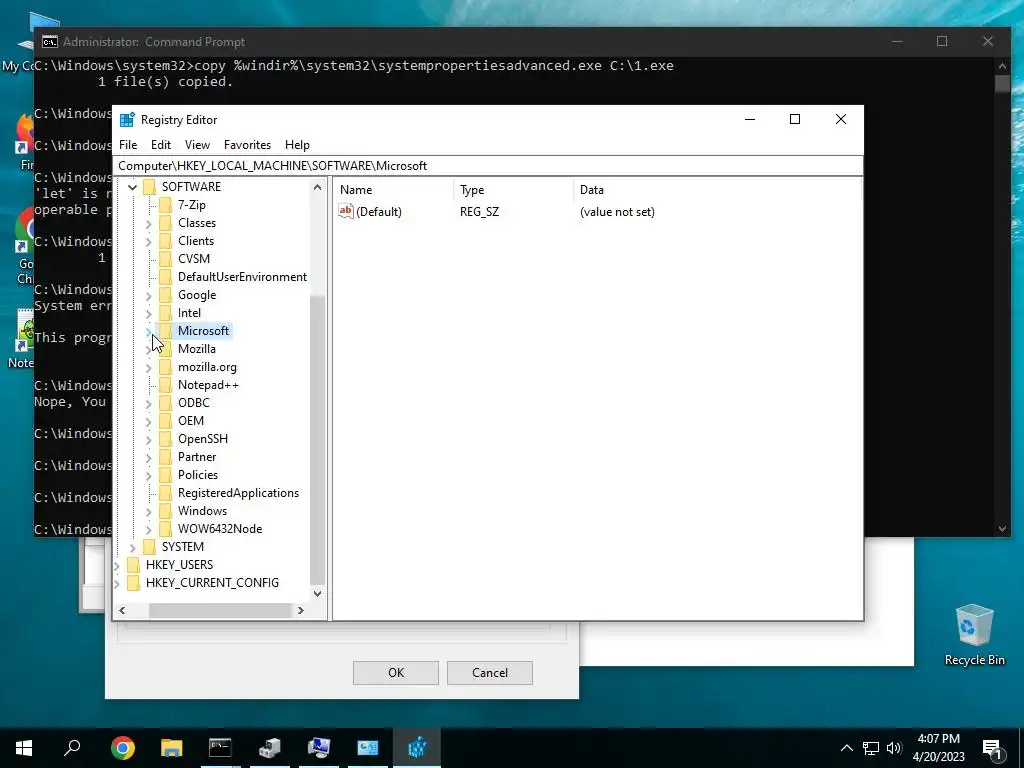Expand the Classes key

pos(149,223)
